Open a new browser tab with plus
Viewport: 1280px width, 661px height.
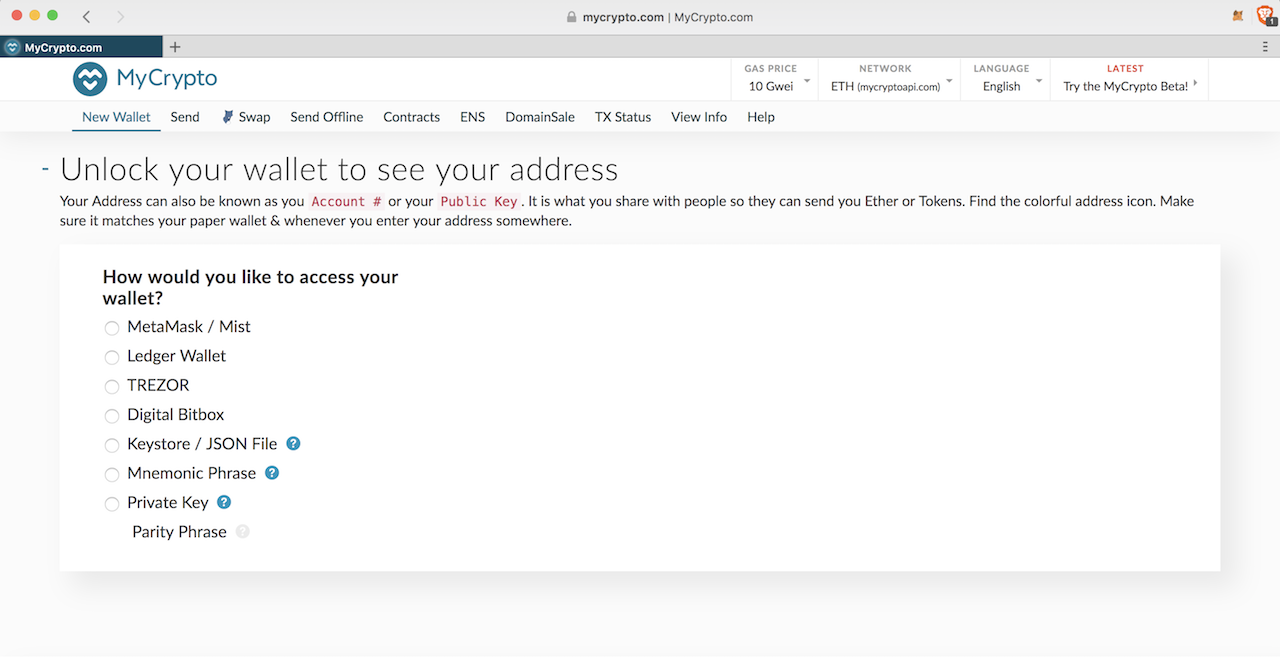click(x=175, y=47)
